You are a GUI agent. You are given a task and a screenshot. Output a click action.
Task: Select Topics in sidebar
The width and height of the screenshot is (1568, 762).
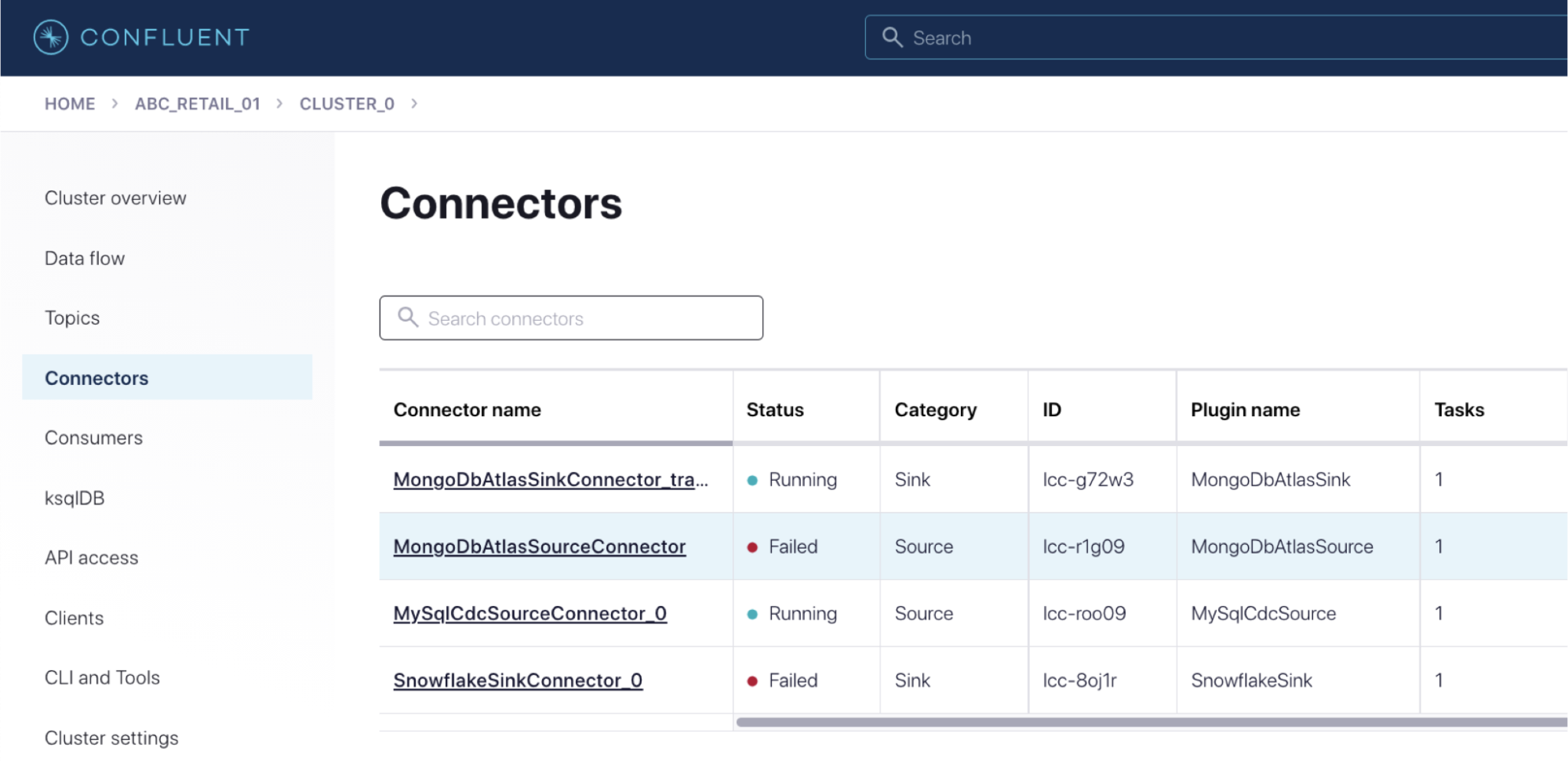tap(72, 317)
